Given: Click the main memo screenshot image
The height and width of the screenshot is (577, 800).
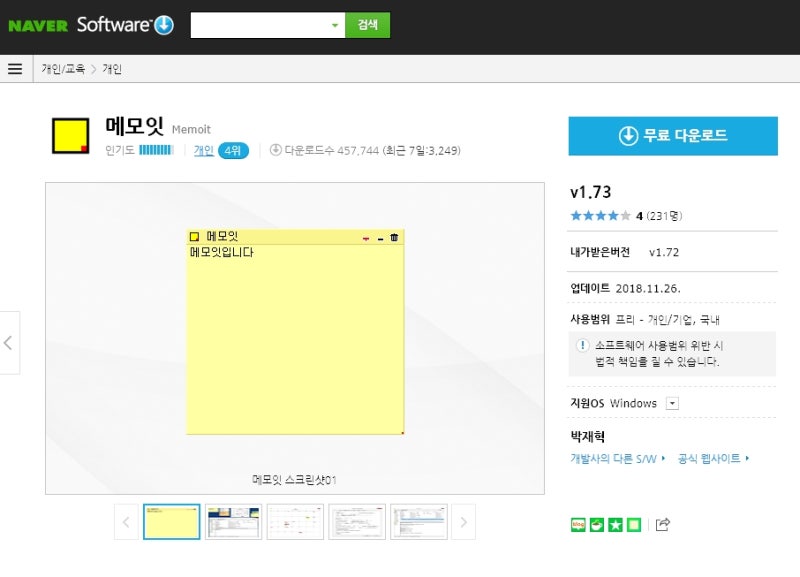Looking at the screenshot, I should [295, 332].
